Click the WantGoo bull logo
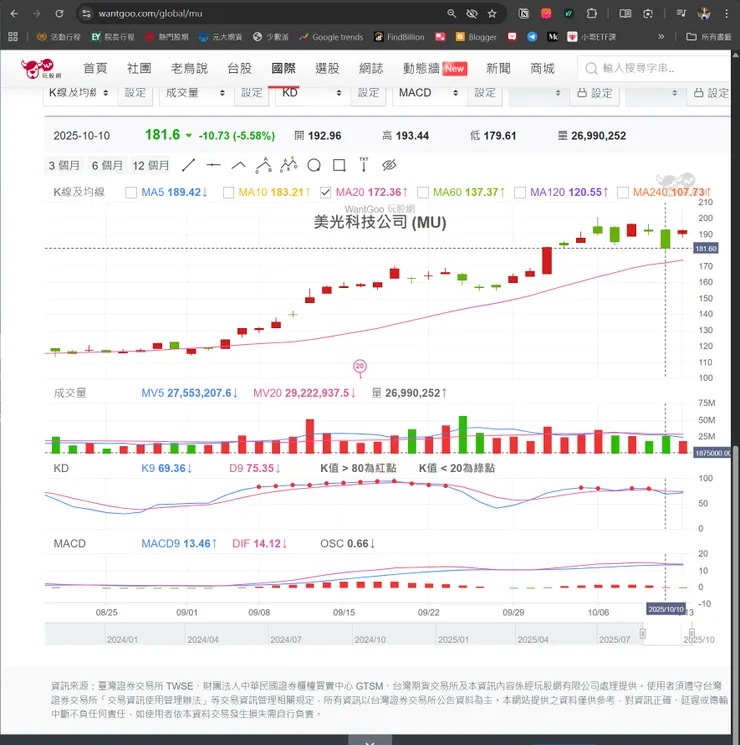 point(41,69)
